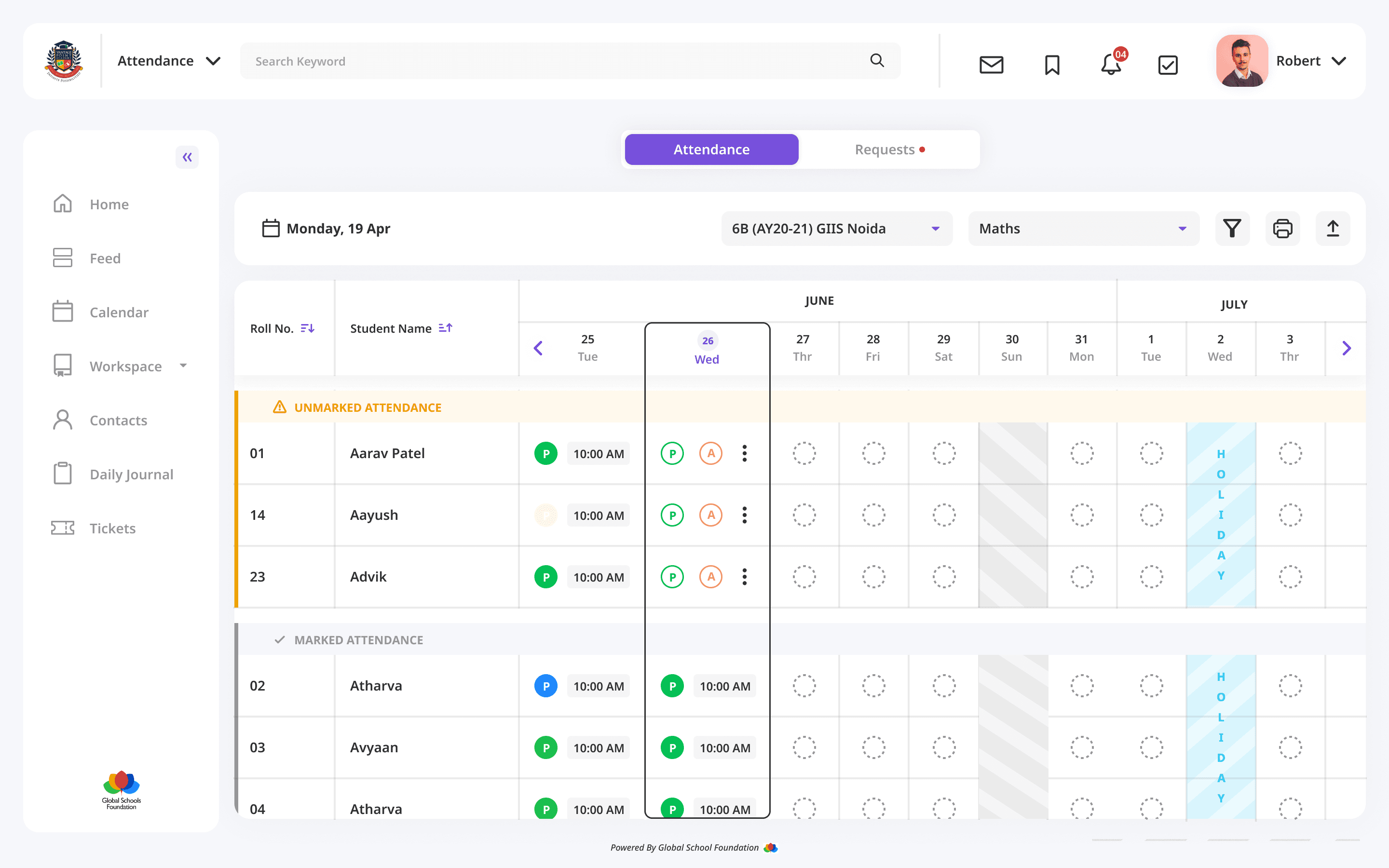
Task: Click the bookmark icon in header
Action: click(1051, 64)
